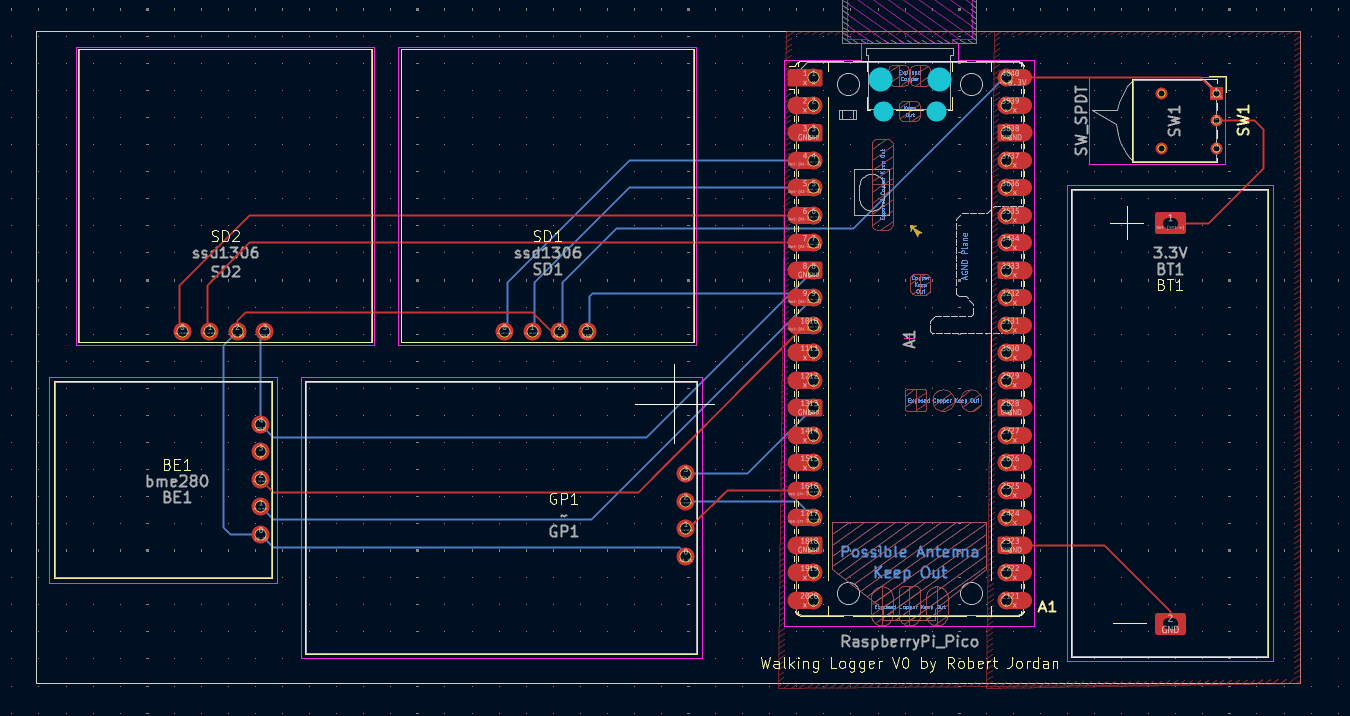
Task: Select BT1 pad 2 labelled GND
Action: (1170, 624)
